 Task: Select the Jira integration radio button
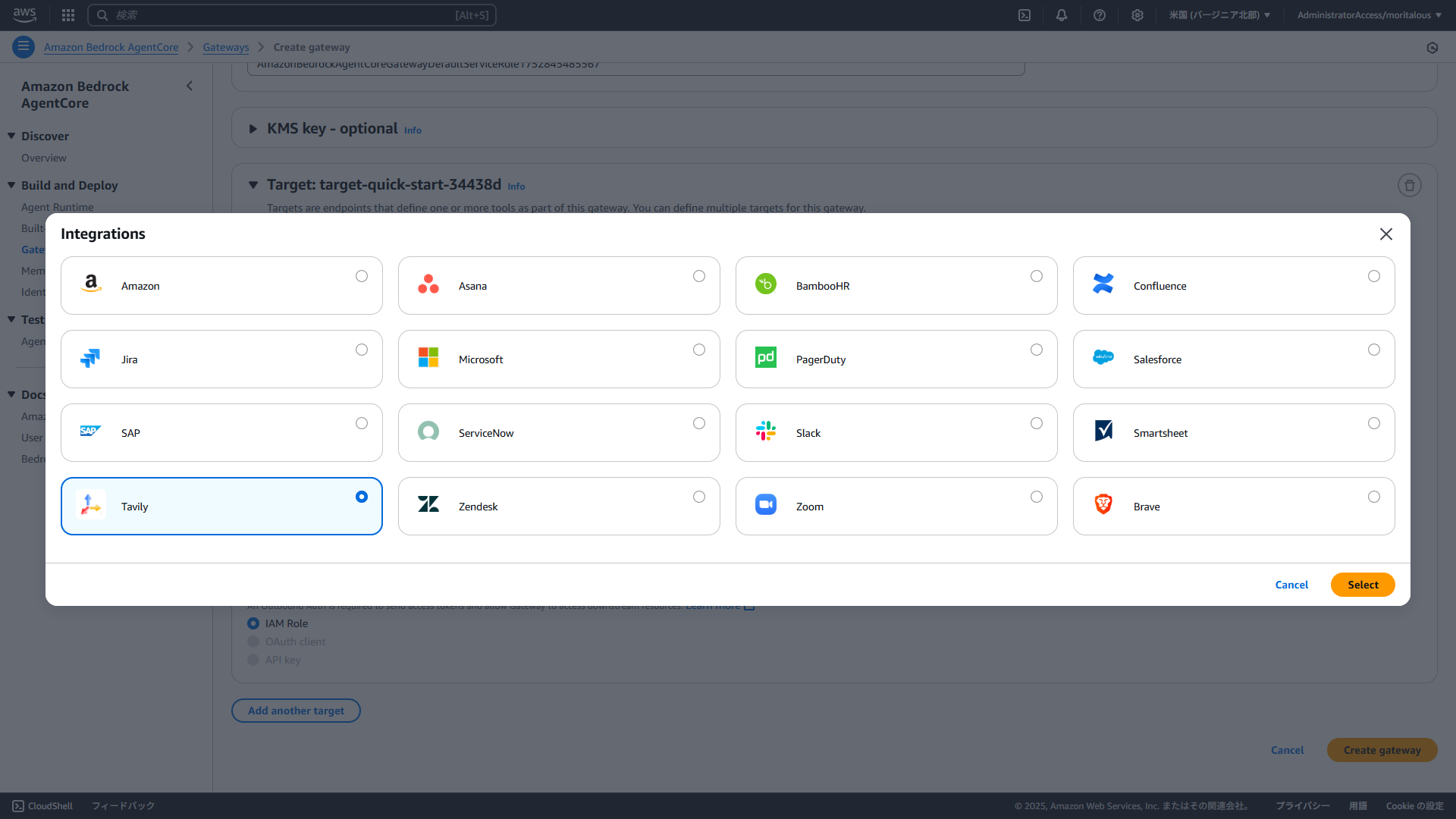pyautogui.click(x=361, y=350)
